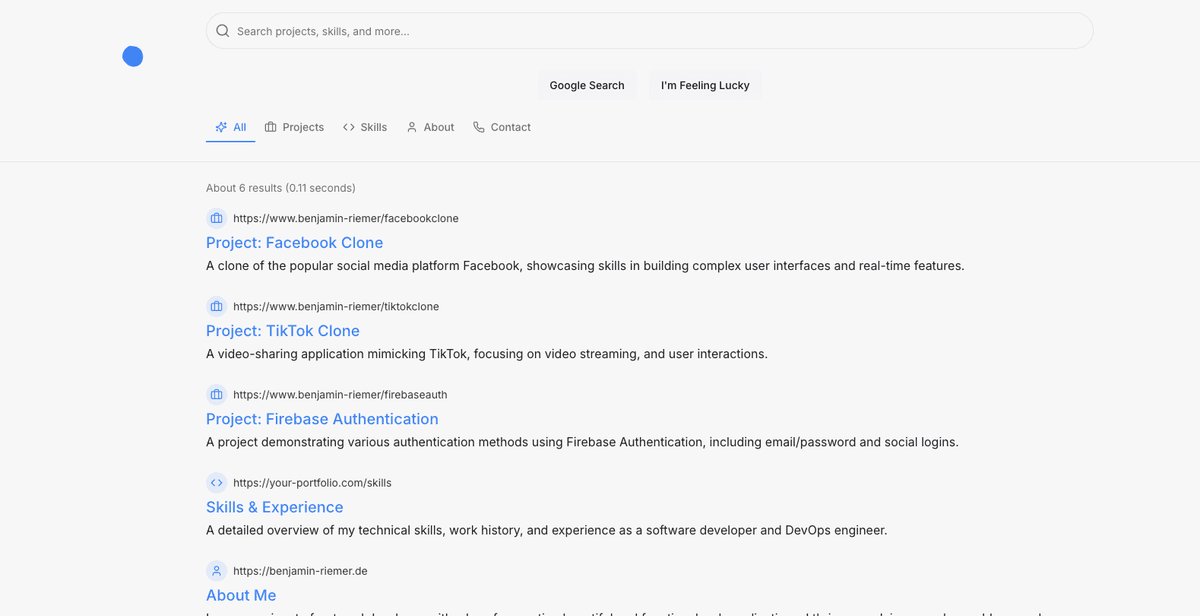Click briefcase icon beside tiktokclone URL

tap(216, 306)
